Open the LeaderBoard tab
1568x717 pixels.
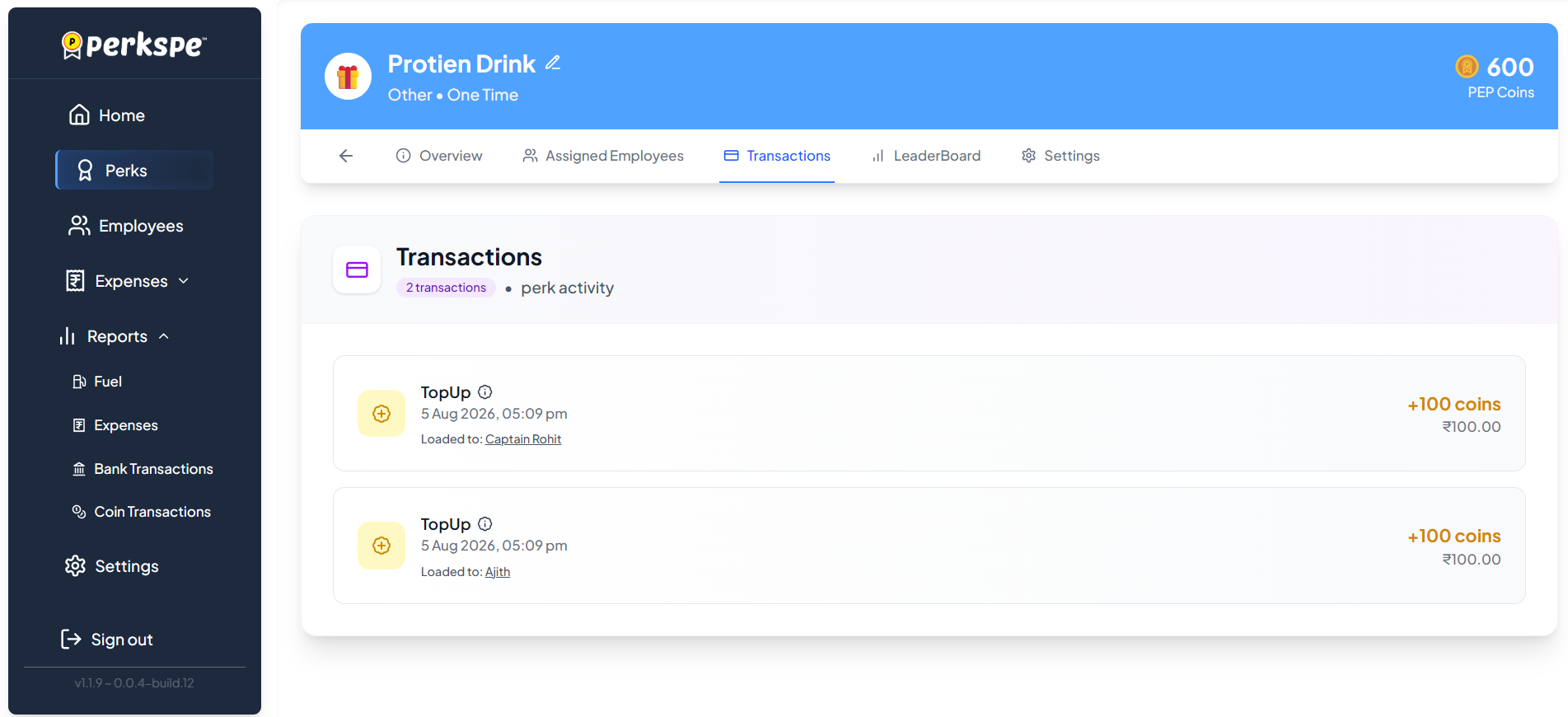pyautogui.click(x=926, y=156)
